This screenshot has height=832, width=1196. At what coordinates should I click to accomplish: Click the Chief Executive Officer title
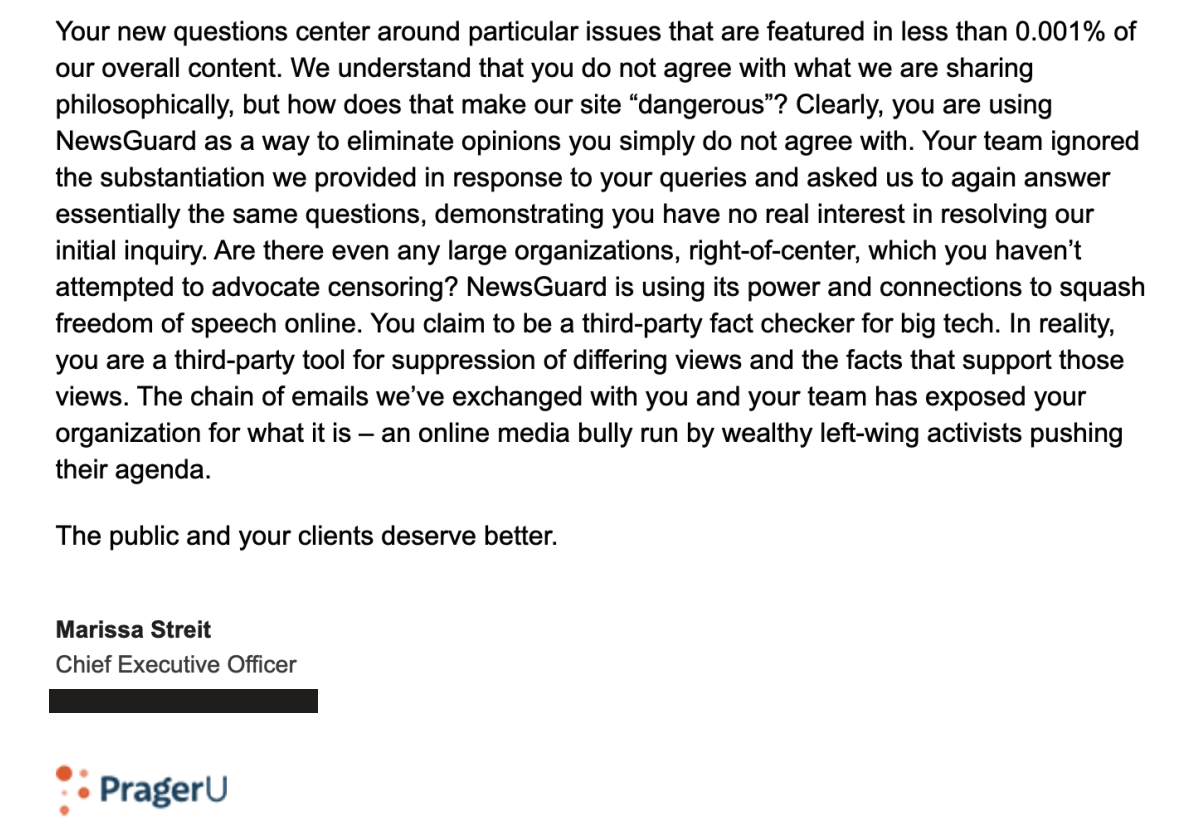[x=175, y=665]
